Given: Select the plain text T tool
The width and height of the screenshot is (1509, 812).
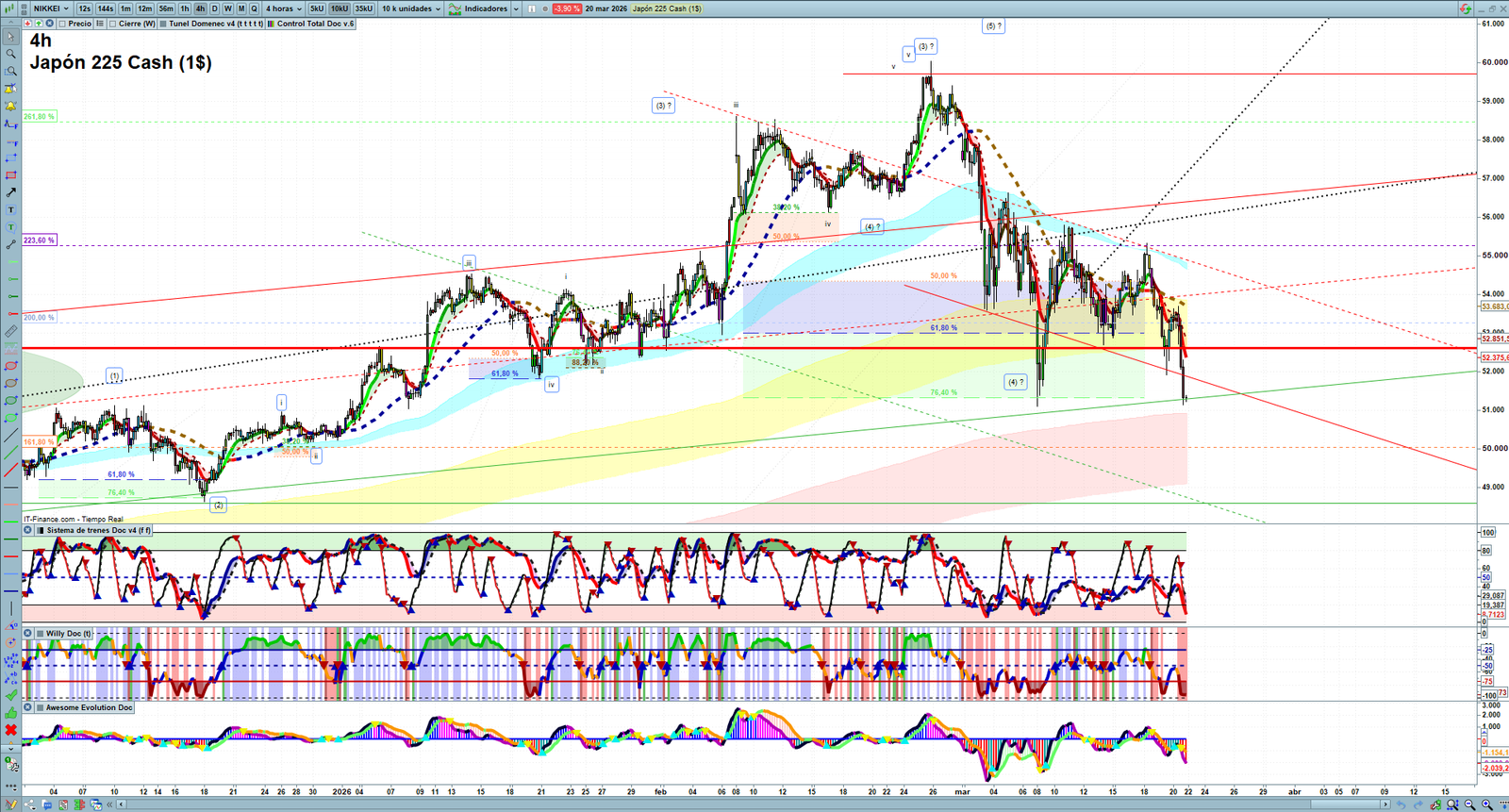Looking at the screenshot, I should (x=11, y=209).
